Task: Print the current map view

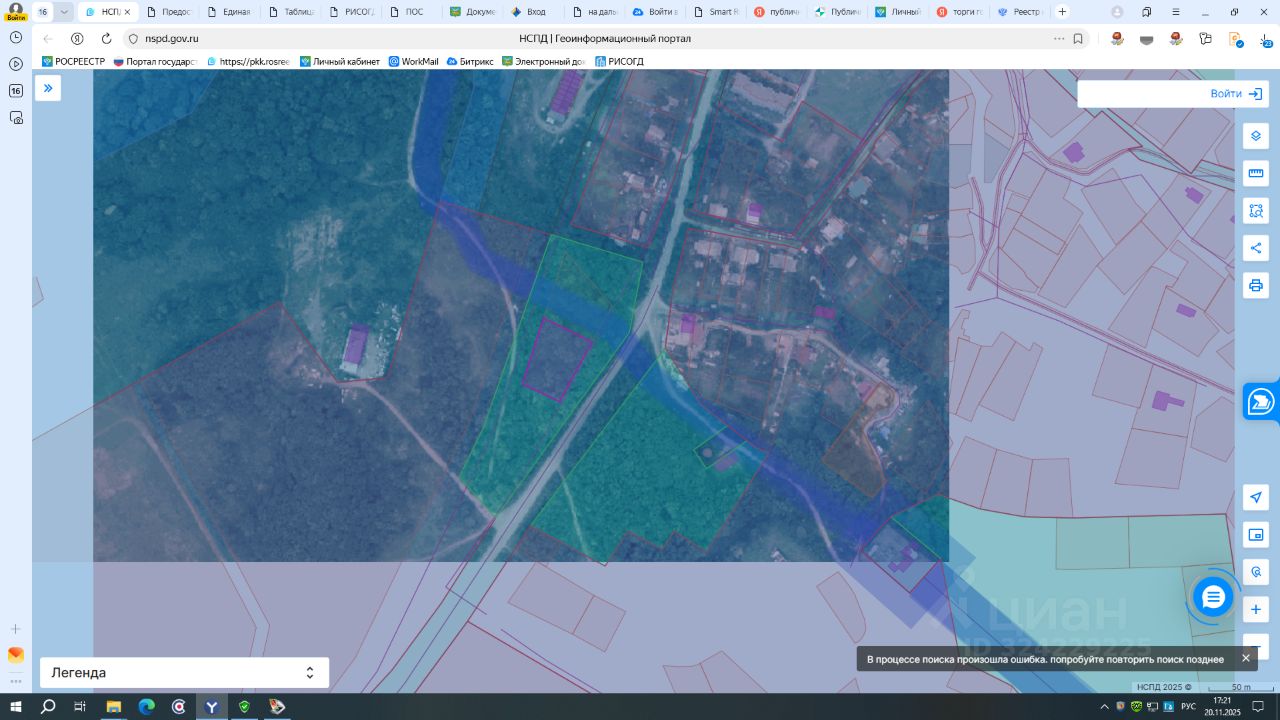Action: [1256, 286]
